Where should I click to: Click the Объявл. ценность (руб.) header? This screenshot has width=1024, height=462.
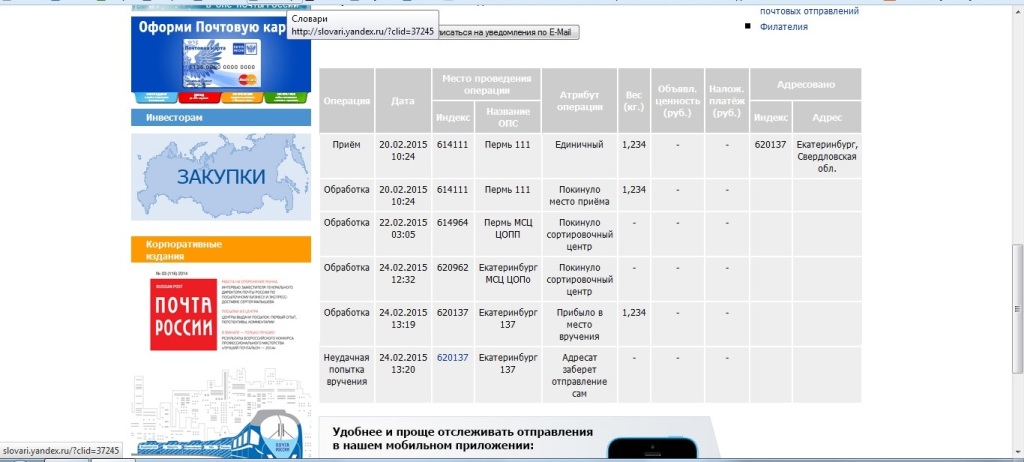(677, 101)
